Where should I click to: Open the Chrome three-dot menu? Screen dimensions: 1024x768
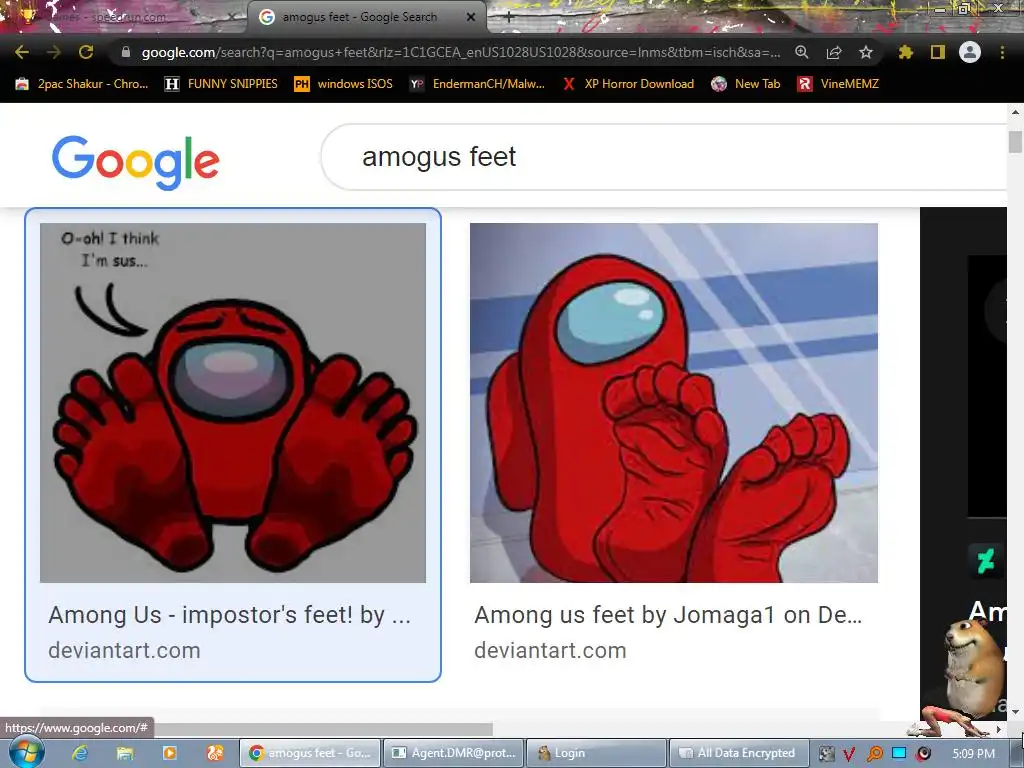(1002, 52)
